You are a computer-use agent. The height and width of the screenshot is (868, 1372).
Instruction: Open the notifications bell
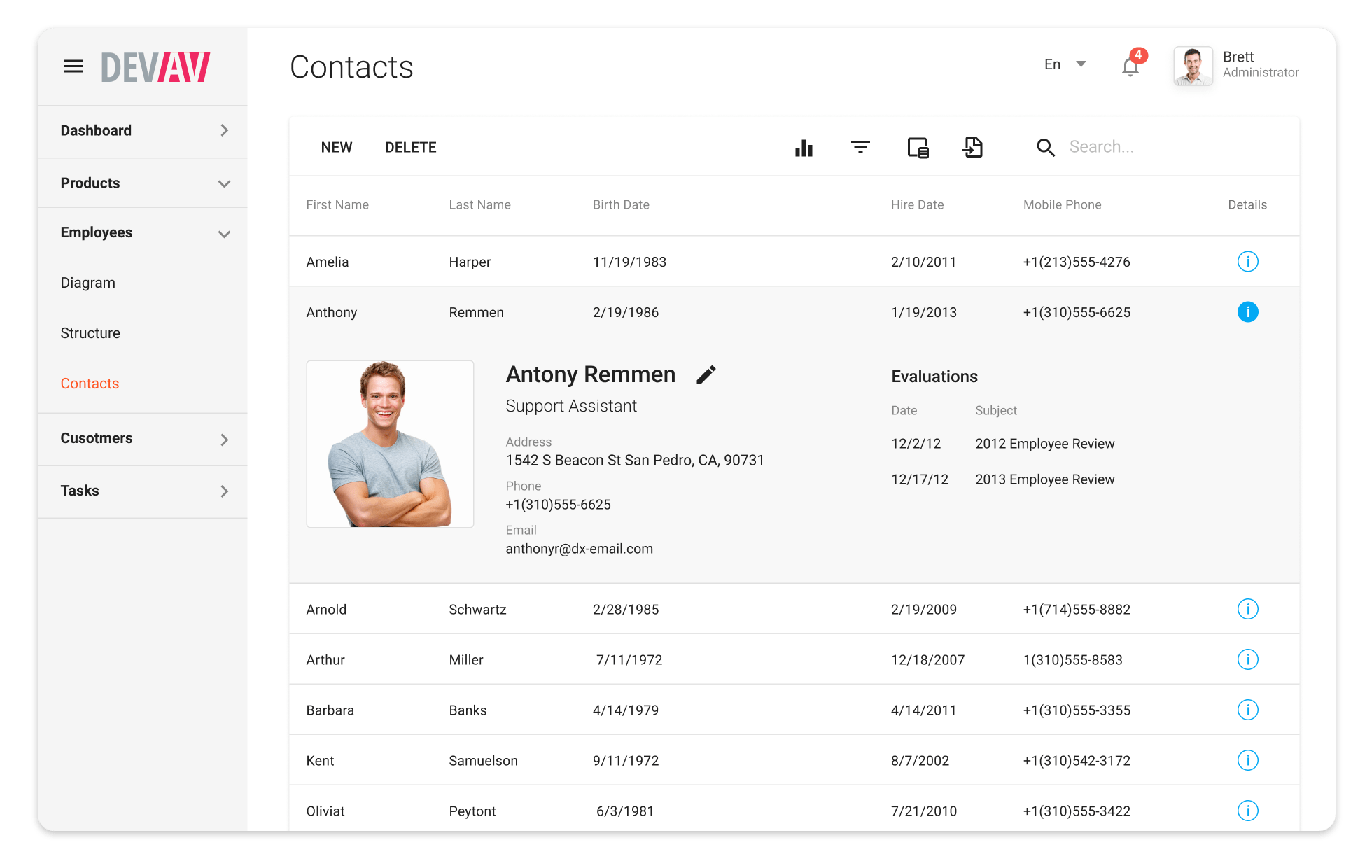point(1130,66)
